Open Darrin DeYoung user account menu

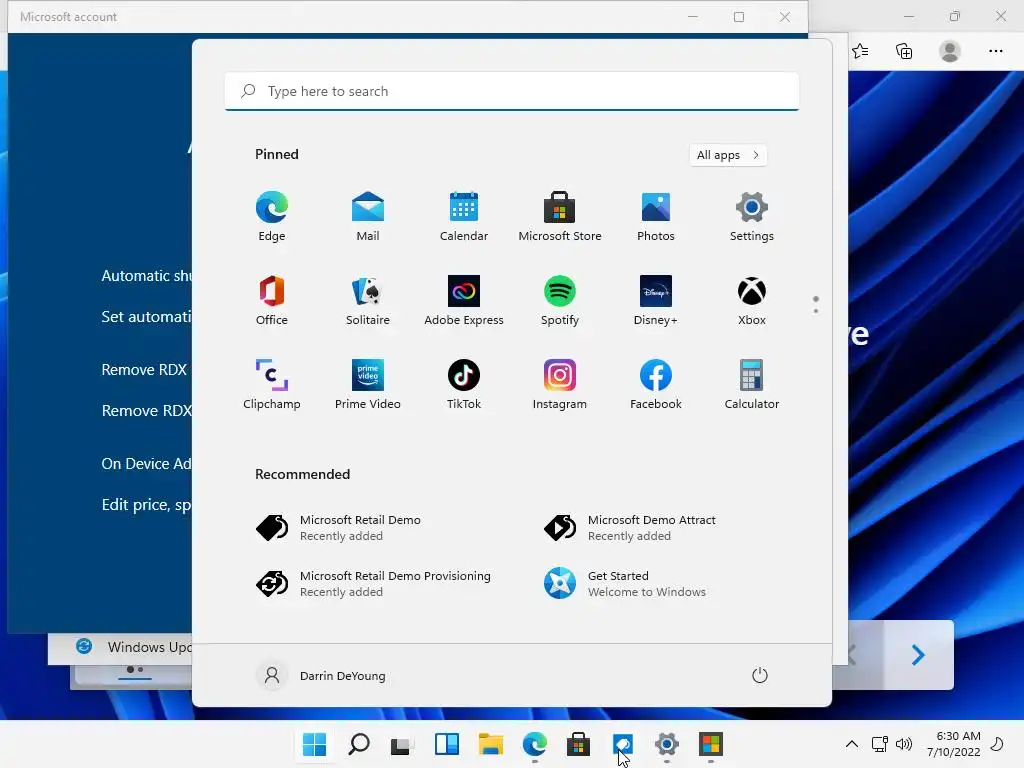coord(321,675)
